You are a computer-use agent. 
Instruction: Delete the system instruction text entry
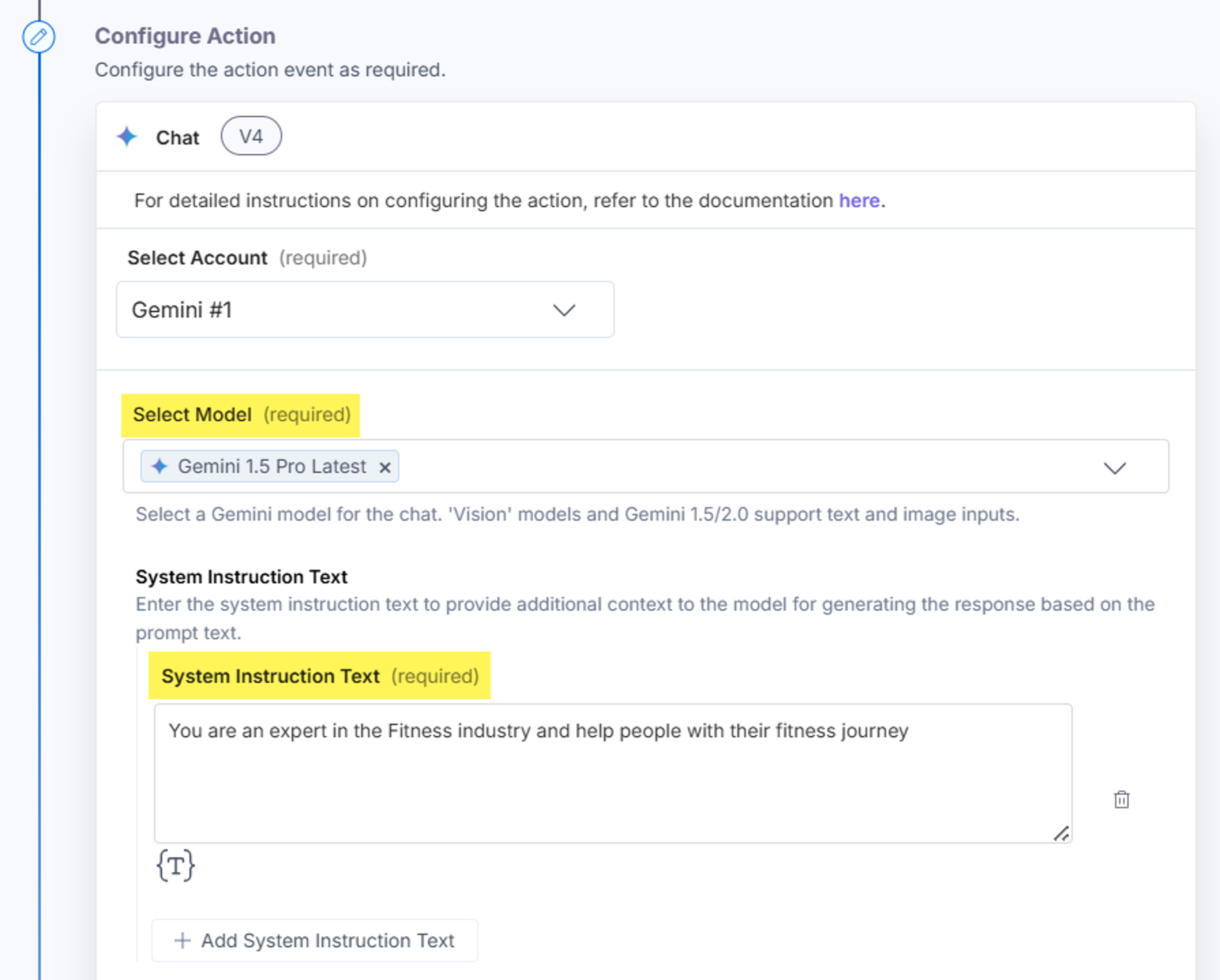[x=1121, y=800]
